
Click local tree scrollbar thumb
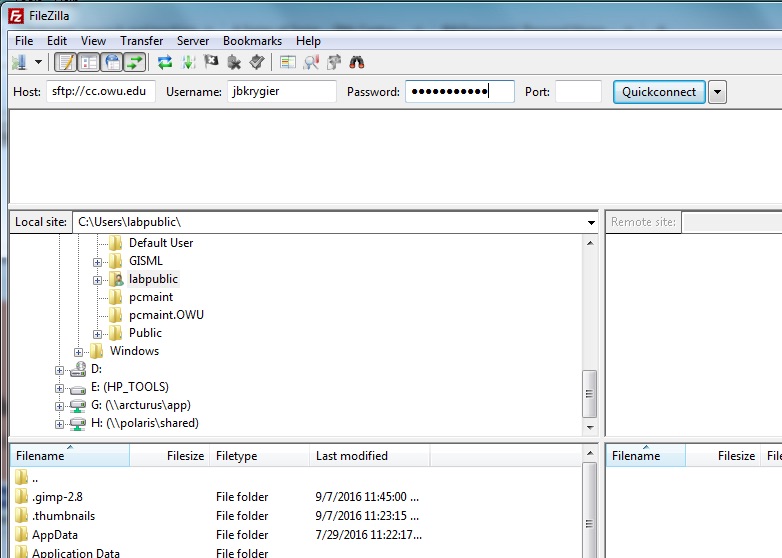point(589,393)
